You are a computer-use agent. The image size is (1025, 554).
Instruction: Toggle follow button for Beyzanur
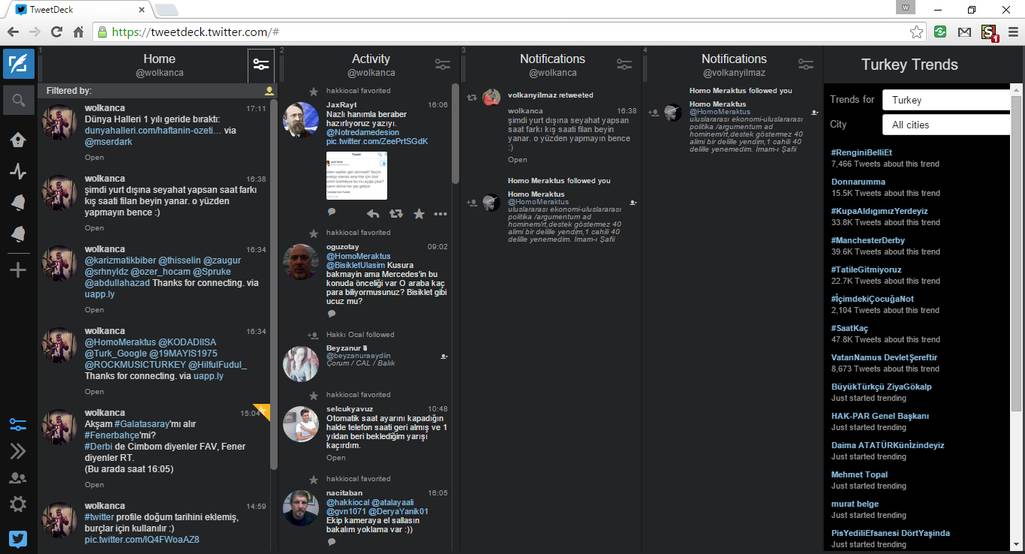click(444, 356)
